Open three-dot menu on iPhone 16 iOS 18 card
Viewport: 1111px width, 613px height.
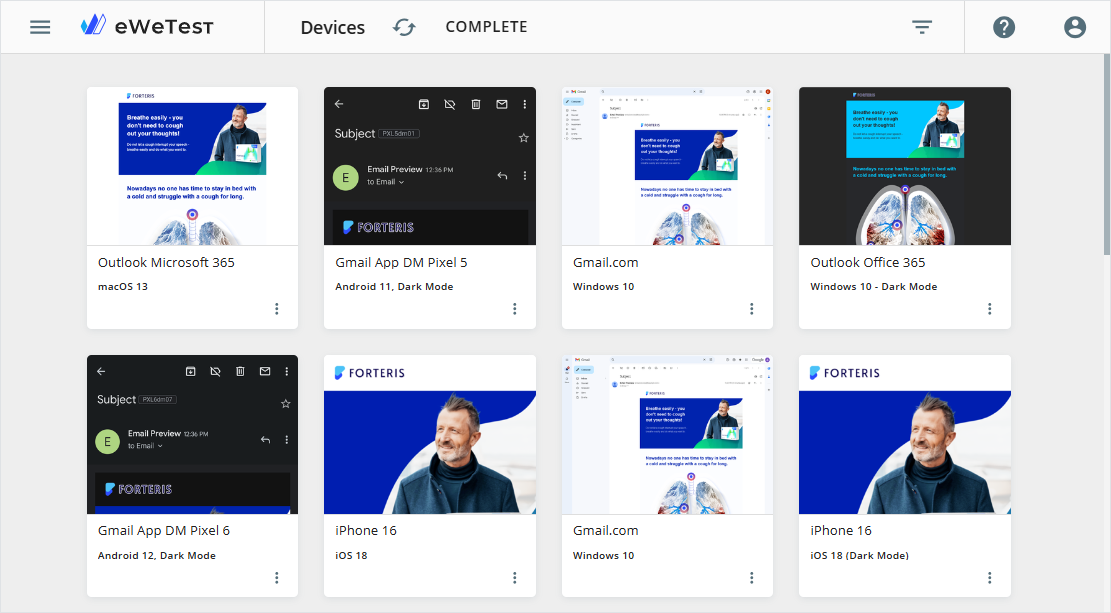coord(515,577)
